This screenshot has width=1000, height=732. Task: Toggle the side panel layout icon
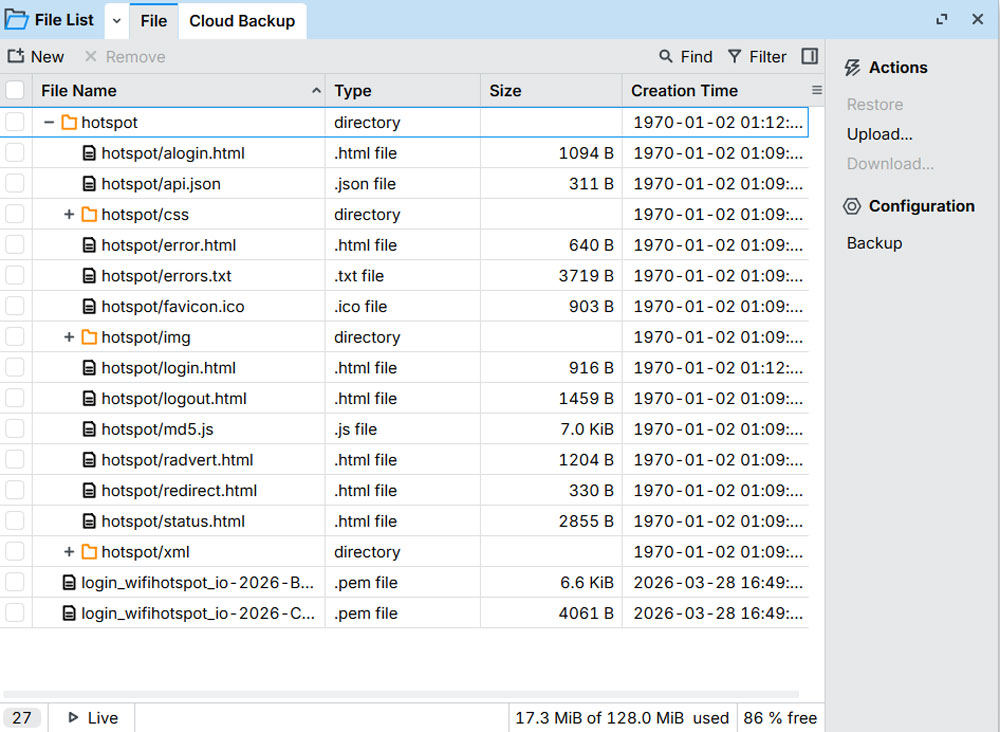tap(810, 57)
